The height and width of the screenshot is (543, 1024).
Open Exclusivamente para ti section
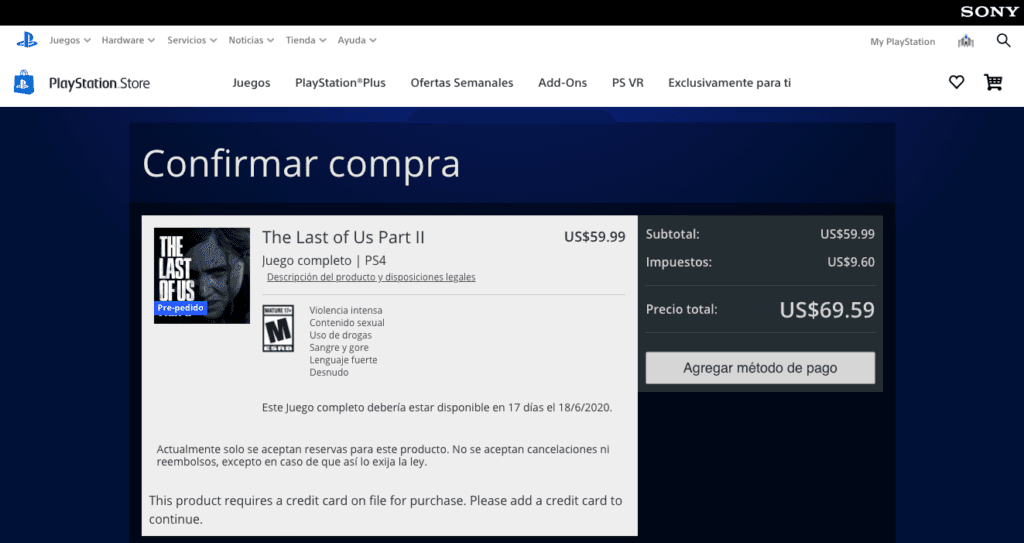pos(729,83)
